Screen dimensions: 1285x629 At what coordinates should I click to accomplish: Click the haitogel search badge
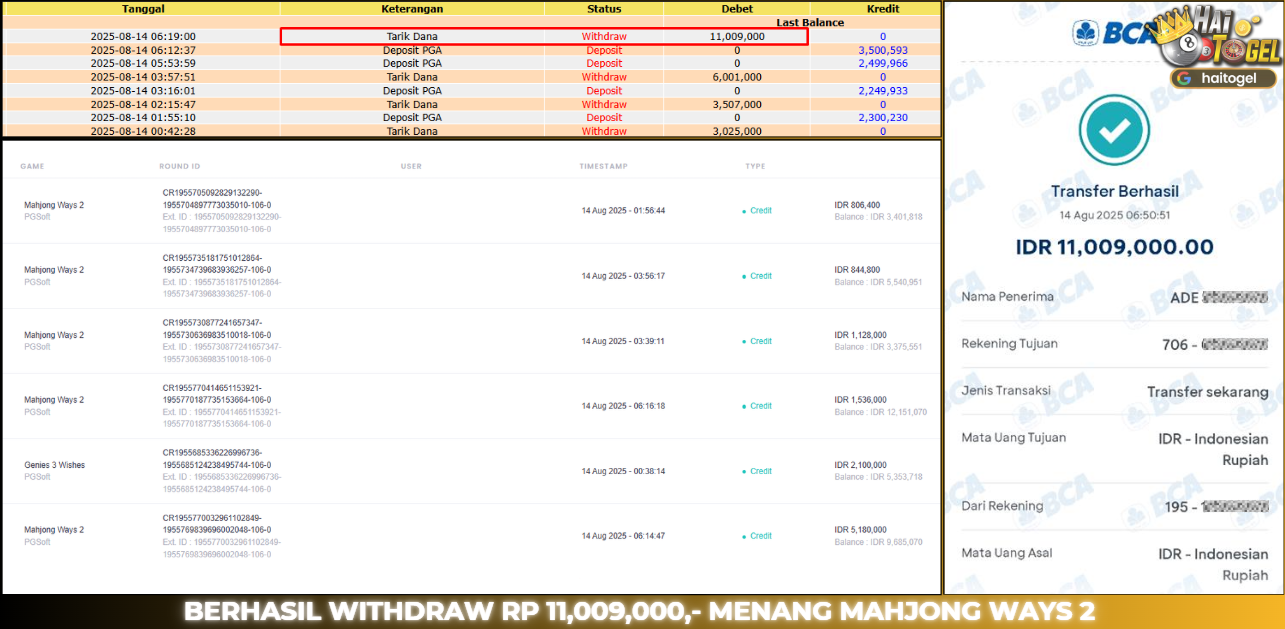pos(1224,77)
